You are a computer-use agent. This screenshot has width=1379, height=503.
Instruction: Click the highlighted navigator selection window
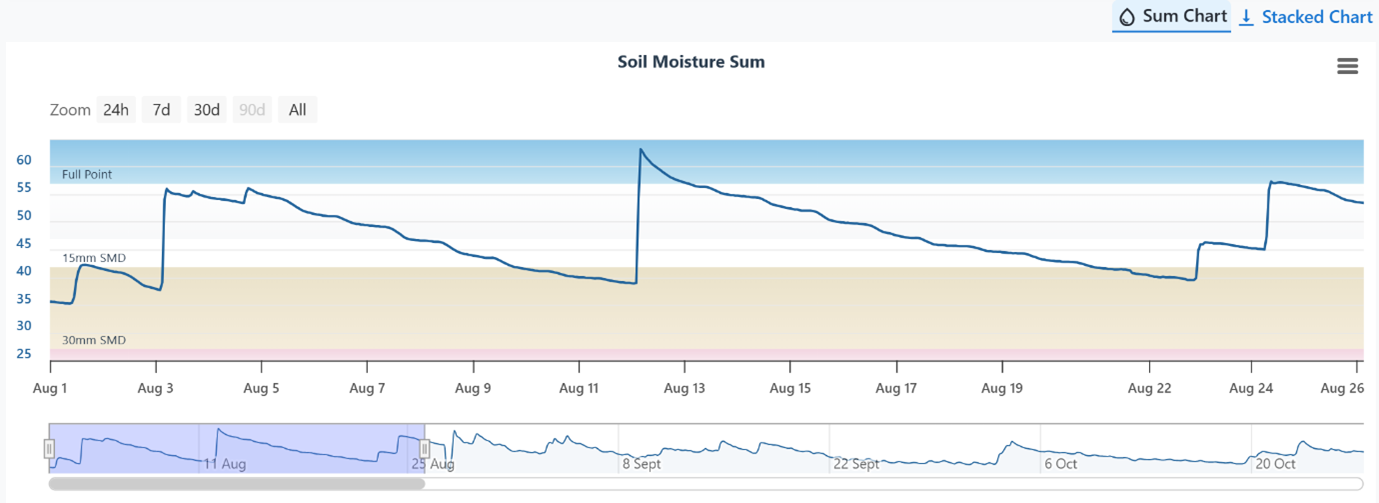coord(237,447)
